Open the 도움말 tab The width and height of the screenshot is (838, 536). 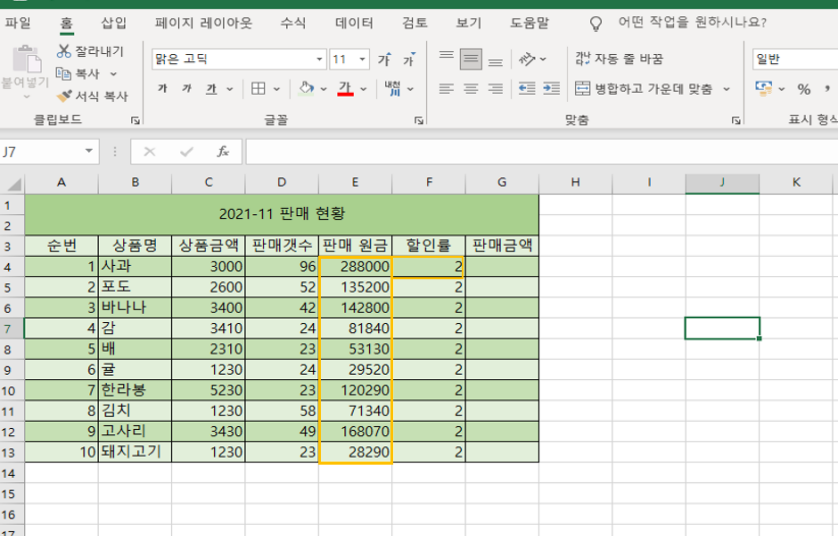click(x=529, y=23)
